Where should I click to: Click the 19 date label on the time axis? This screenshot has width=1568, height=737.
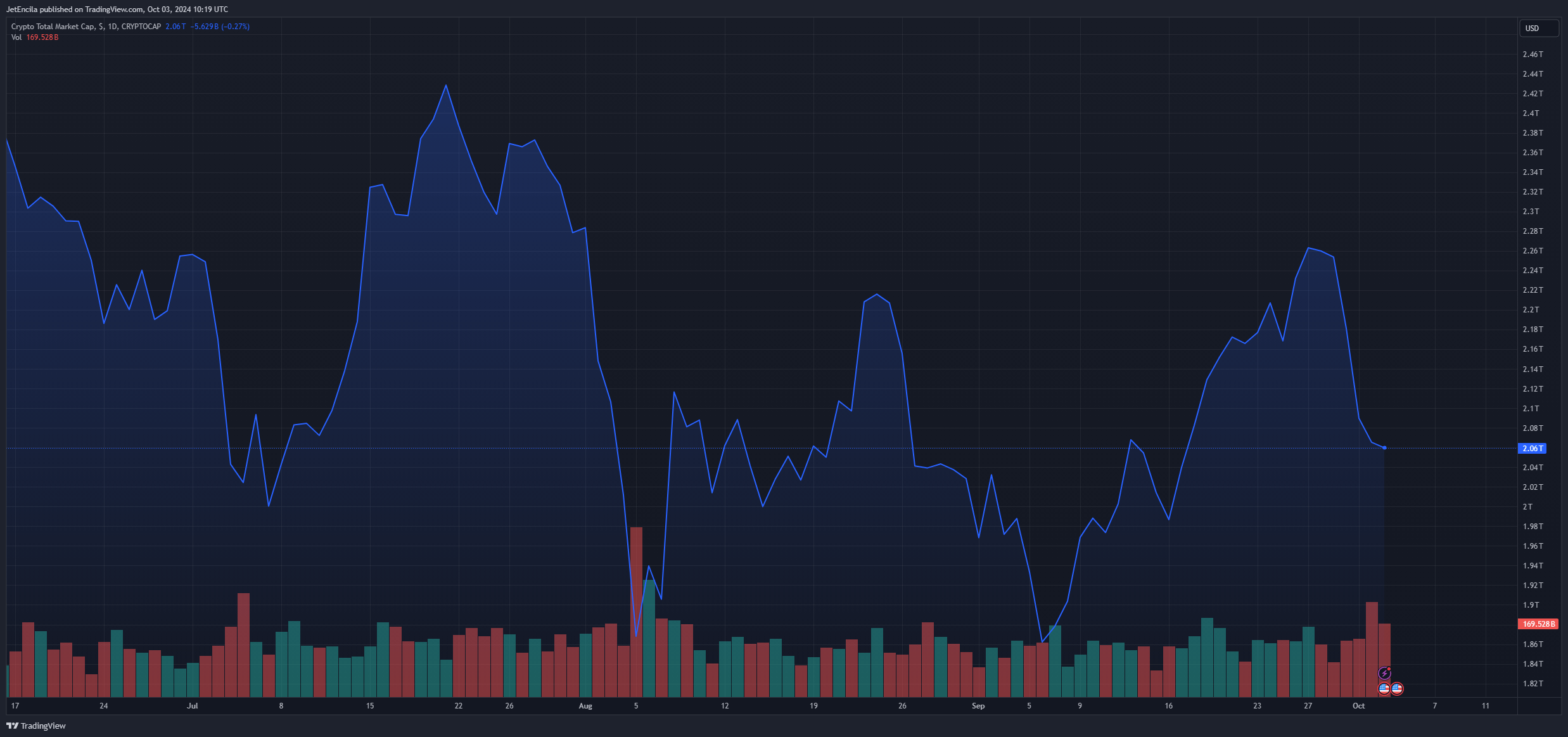[x=813, y=706]
